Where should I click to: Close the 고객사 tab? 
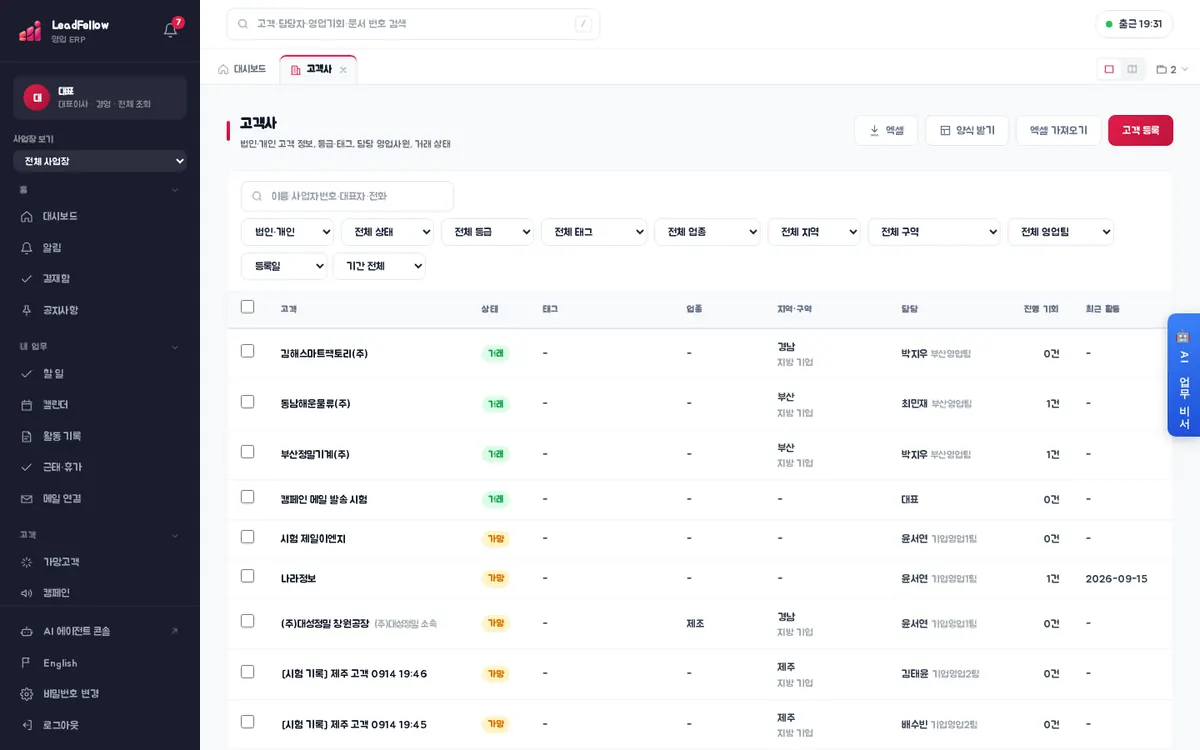(343, 70)
